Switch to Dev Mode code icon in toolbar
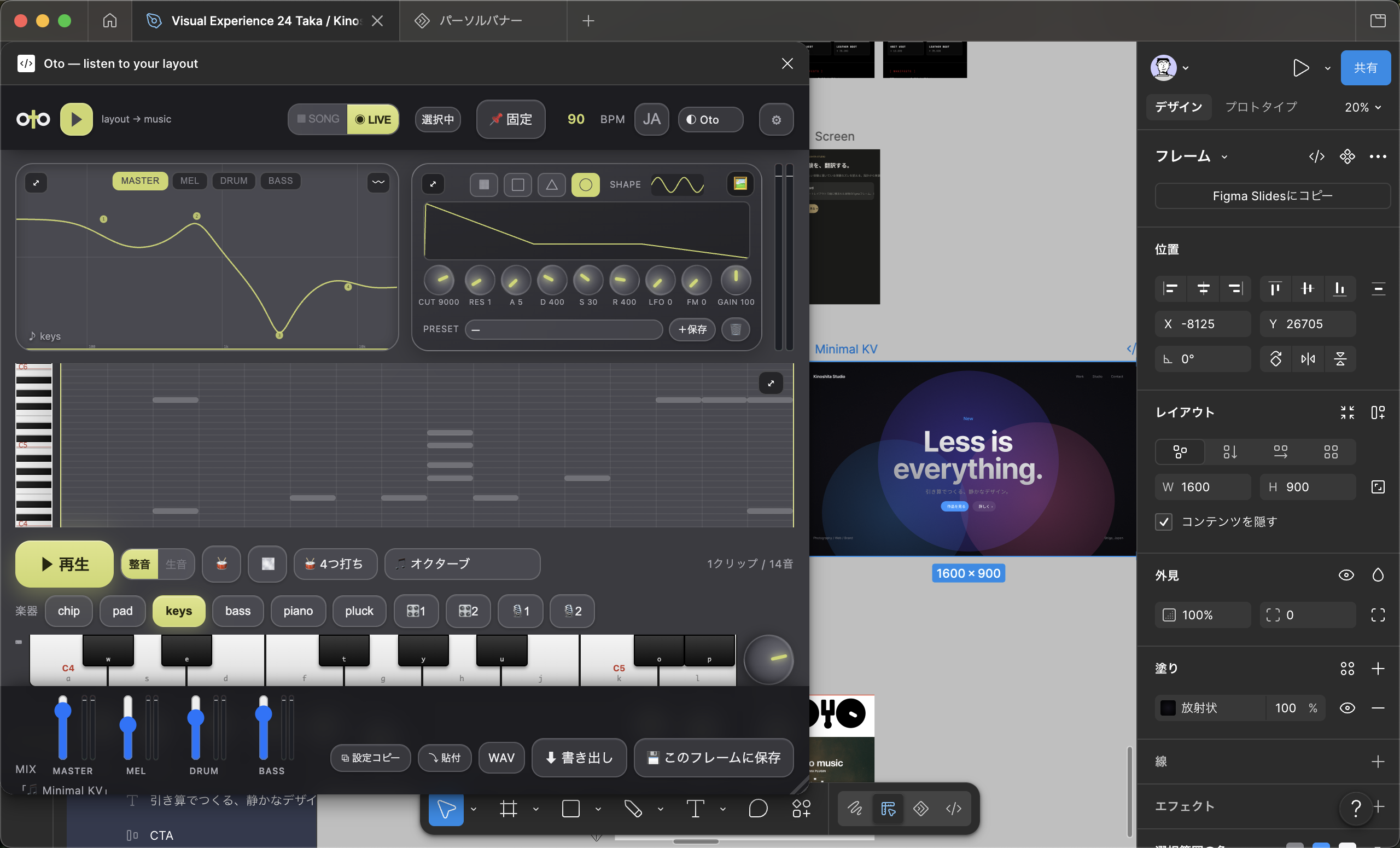This screenshot has width=1400, height=848. [x=953, y=808]
